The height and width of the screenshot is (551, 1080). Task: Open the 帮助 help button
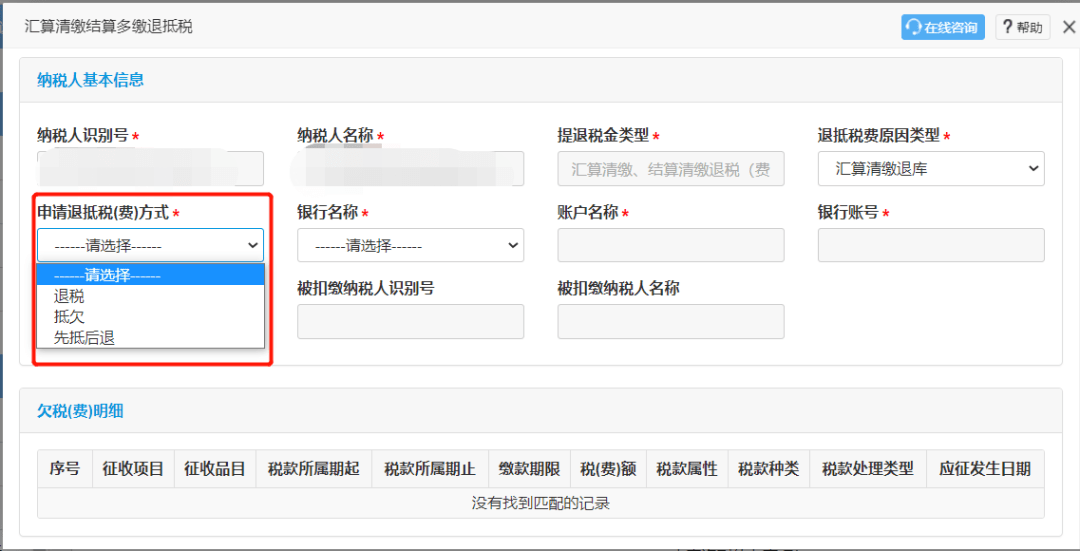click(x=1022, y=27)
